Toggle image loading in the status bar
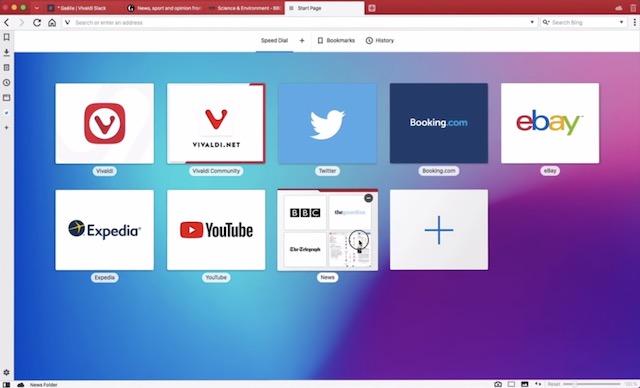 point(524,384)
